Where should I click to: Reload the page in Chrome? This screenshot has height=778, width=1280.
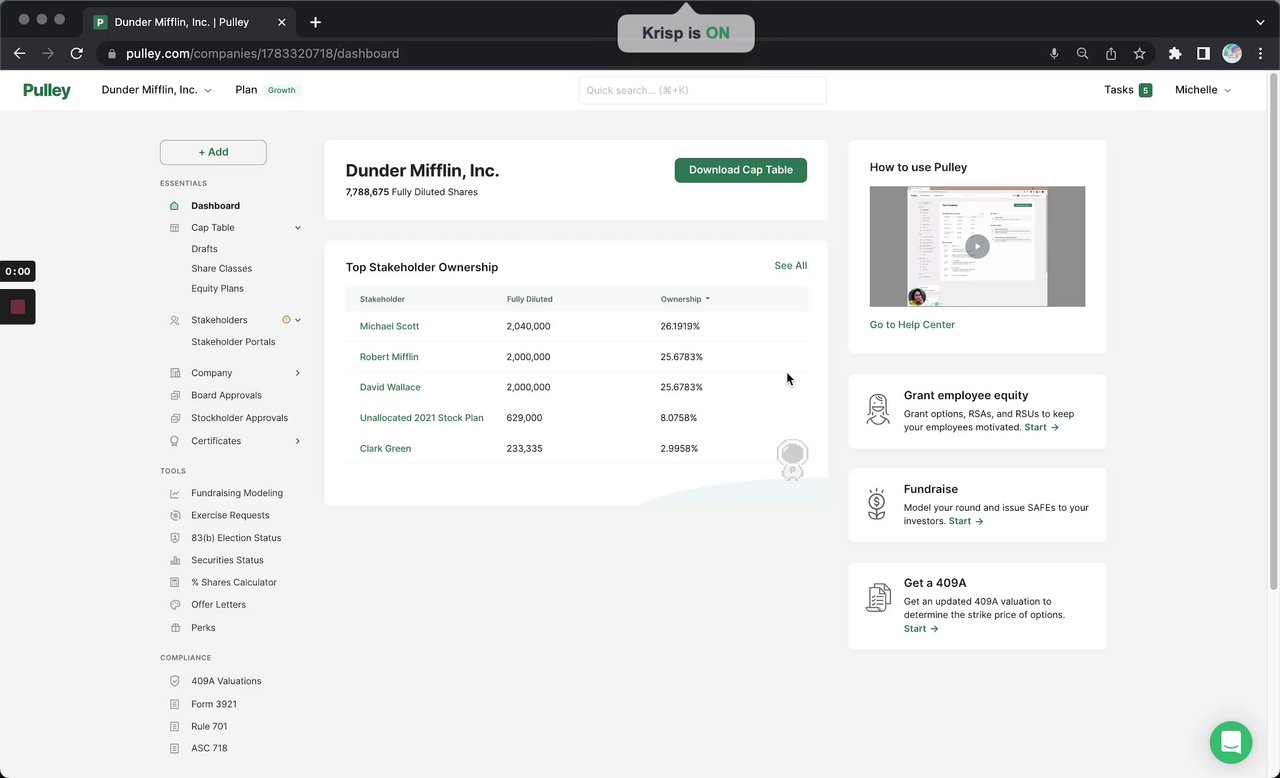[77, 54]
